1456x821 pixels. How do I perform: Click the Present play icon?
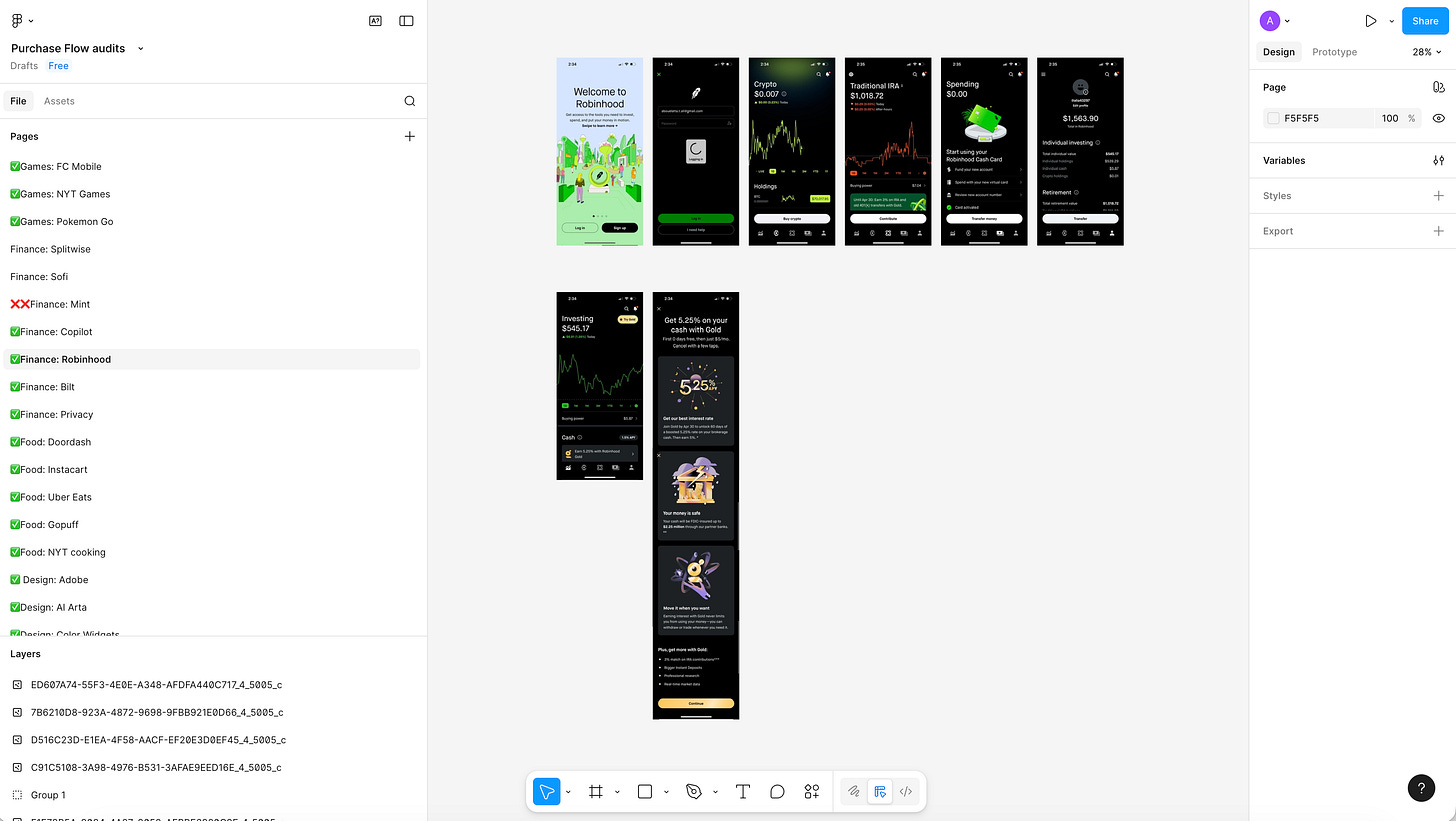pos(1371,20)
